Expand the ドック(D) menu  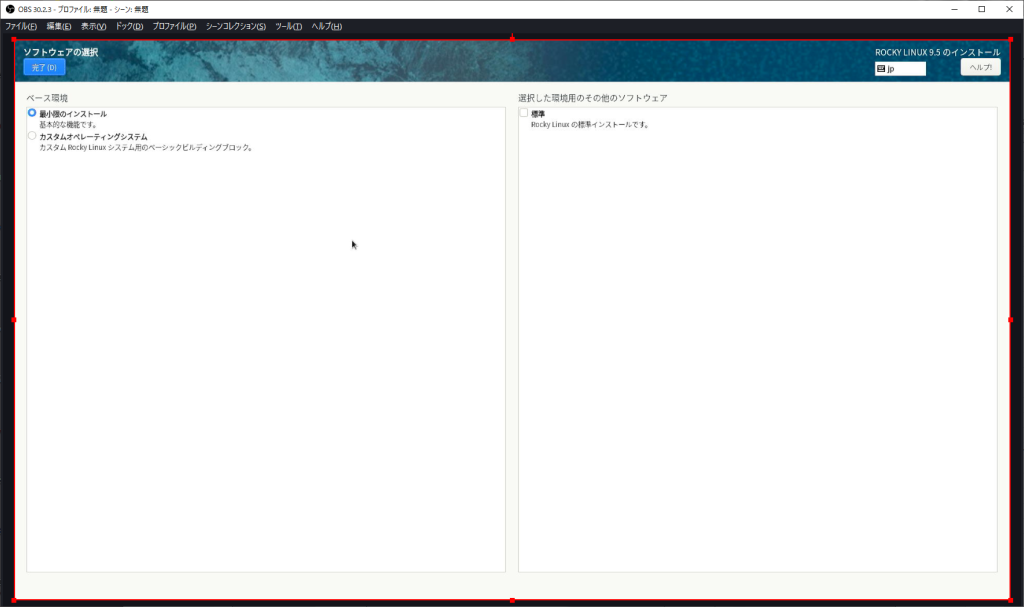[129, 26]
